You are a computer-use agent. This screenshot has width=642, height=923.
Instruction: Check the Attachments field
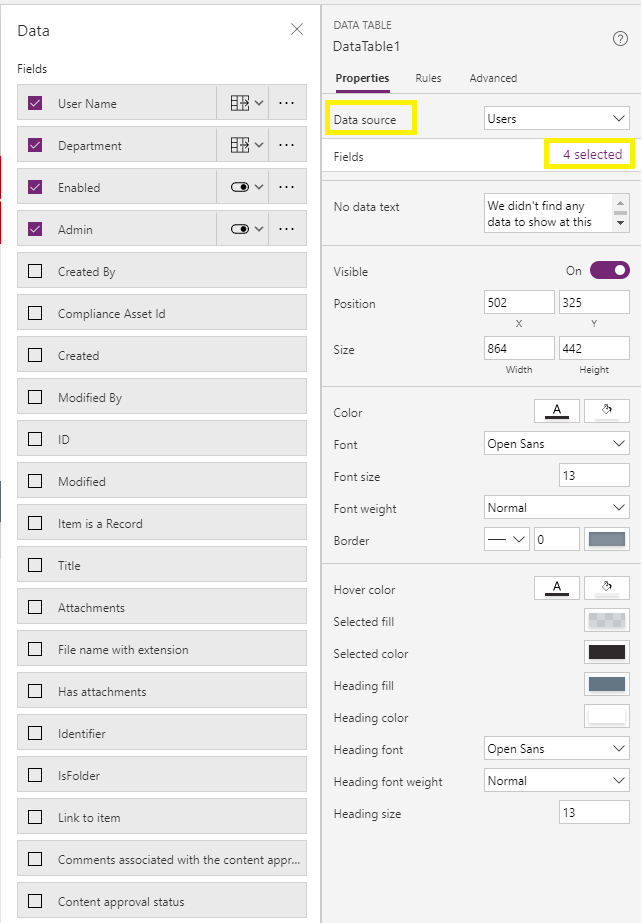[35, 607]
